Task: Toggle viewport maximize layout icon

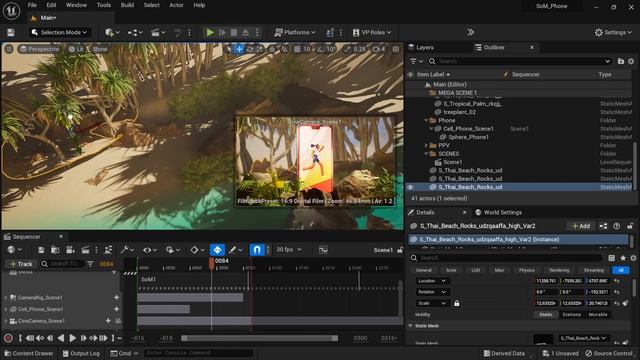Action: point(396,49)
